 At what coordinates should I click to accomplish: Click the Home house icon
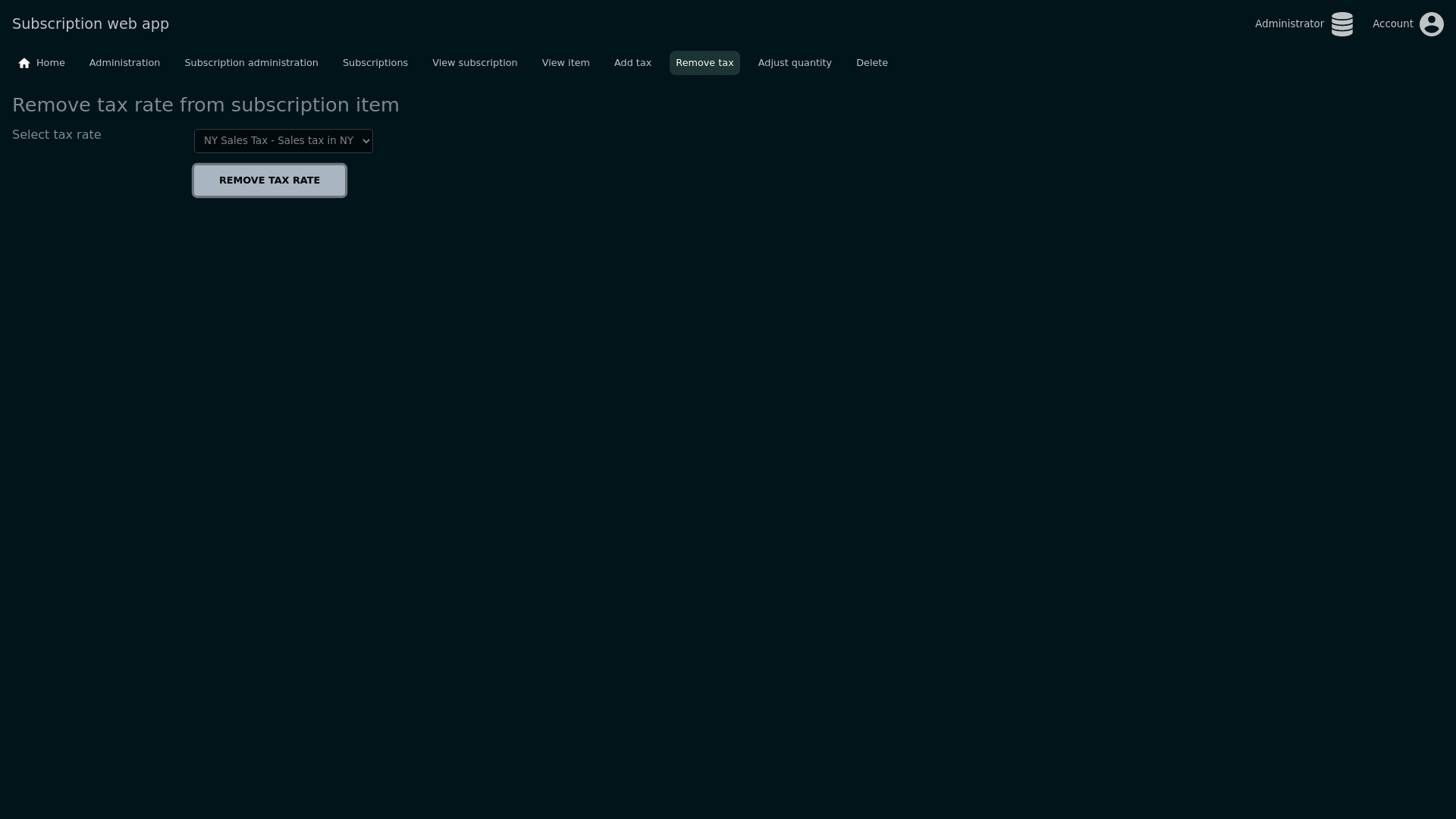point(24,63)
